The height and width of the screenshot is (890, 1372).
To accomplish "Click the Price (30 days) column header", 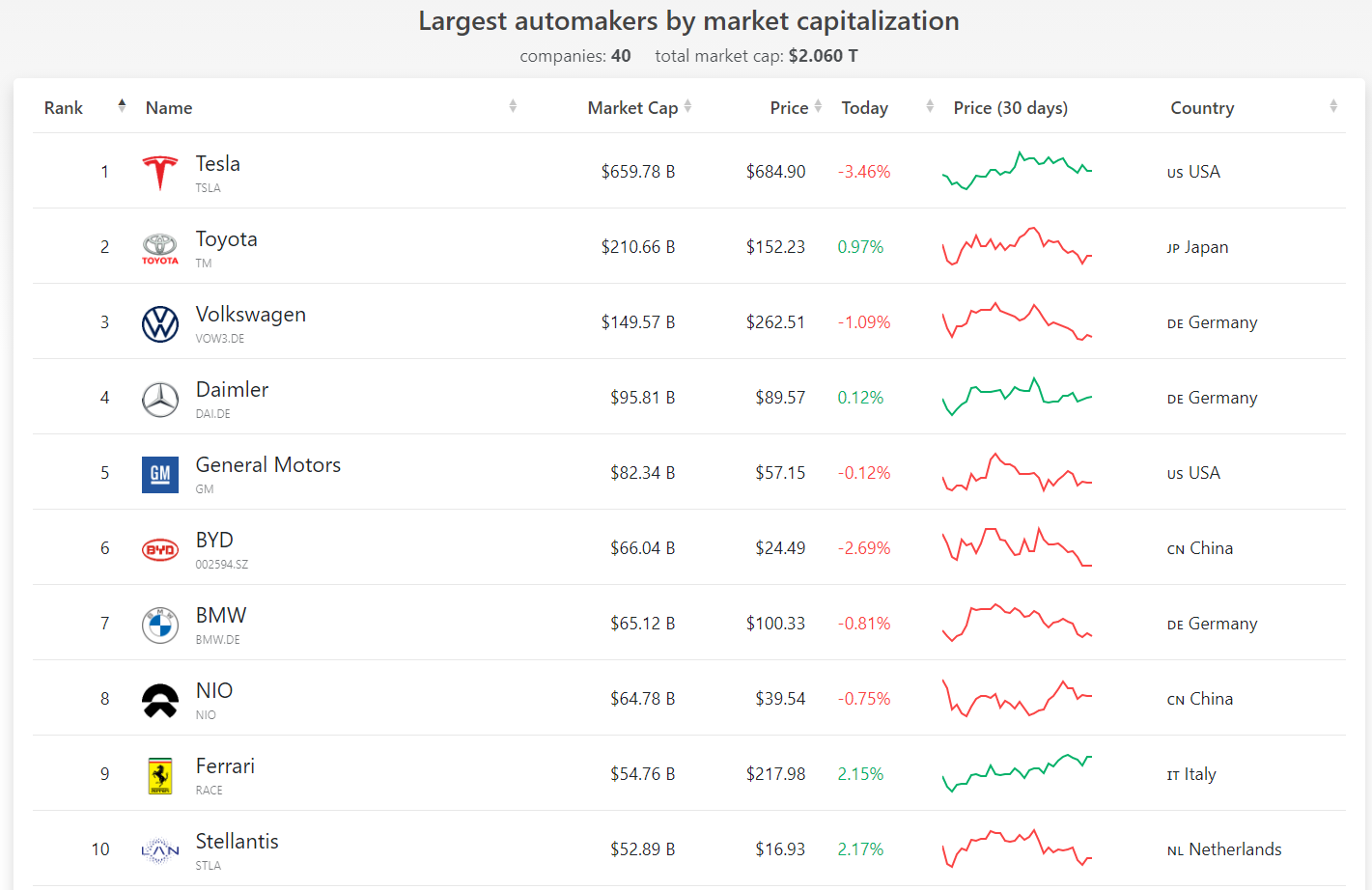I will [x=1011, y=108].
